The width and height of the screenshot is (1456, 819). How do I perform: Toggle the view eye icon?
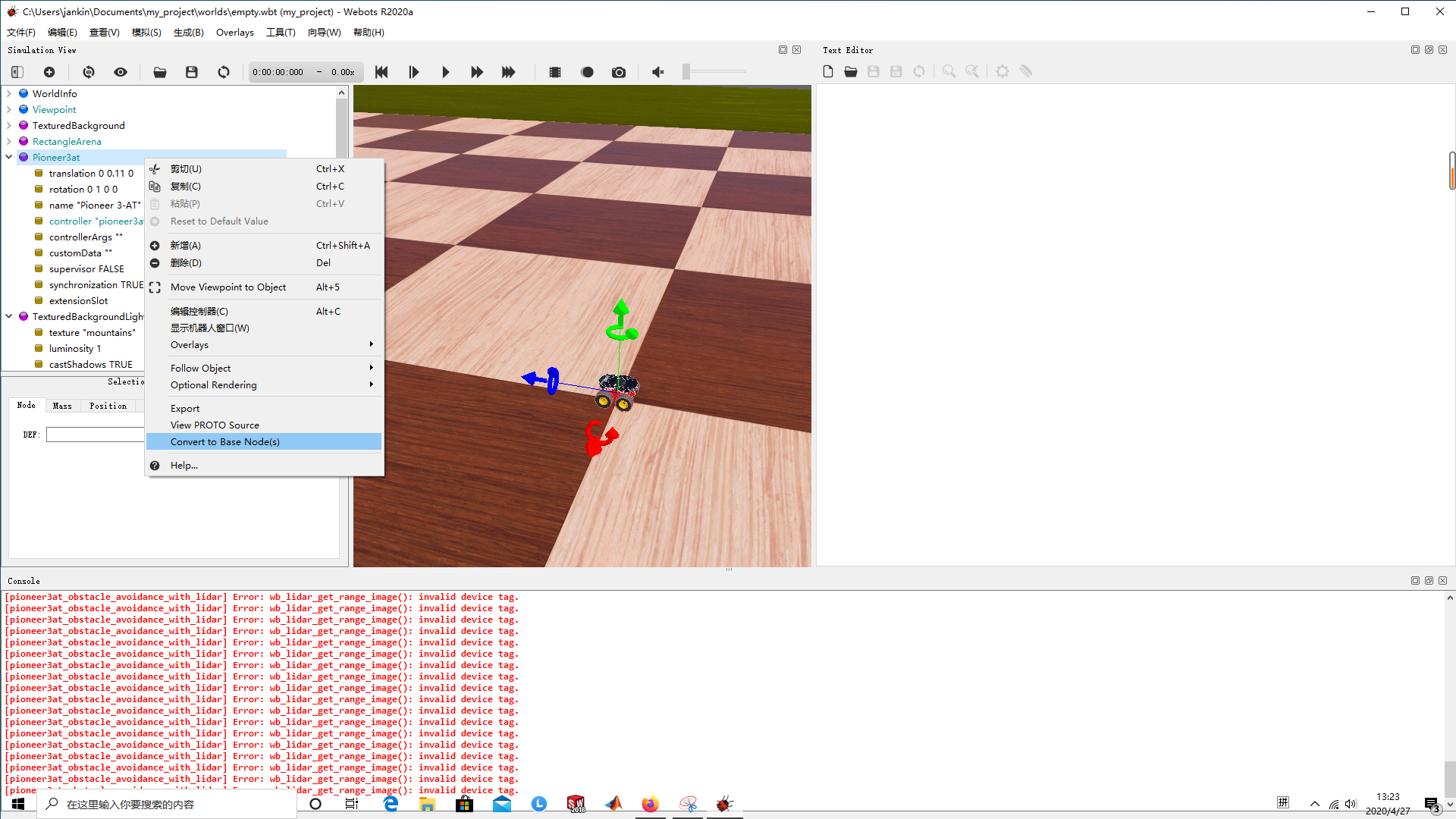point(121,72)
